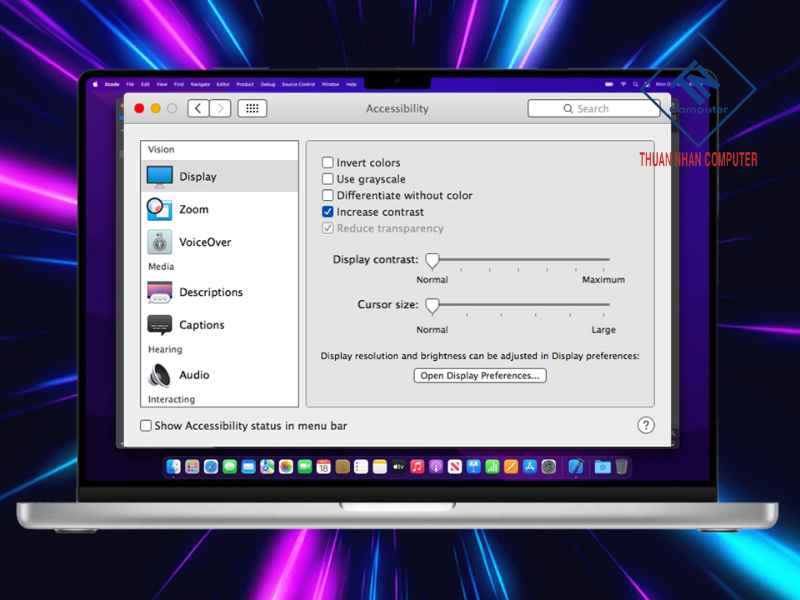This screenshot has height=600, width=800.
Task: Enable Invert colors checkbox
Action: point(328,163)
